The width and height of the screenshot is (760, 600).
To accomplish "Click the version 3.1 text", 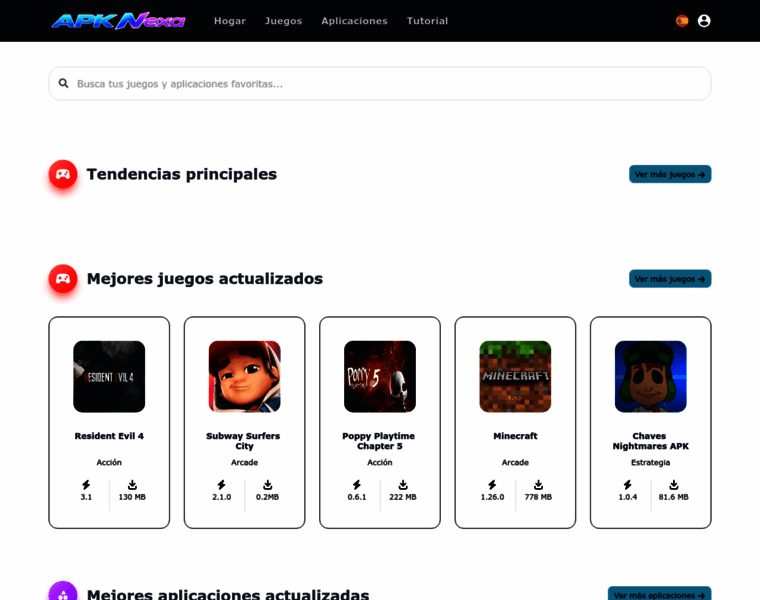I will point(86,497).
